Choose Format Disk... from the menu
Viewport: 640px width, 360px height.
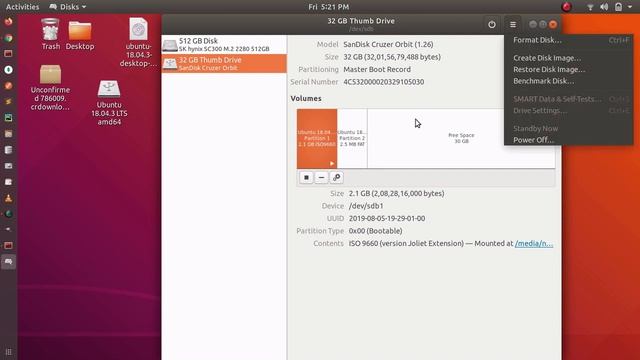point(569,40)
